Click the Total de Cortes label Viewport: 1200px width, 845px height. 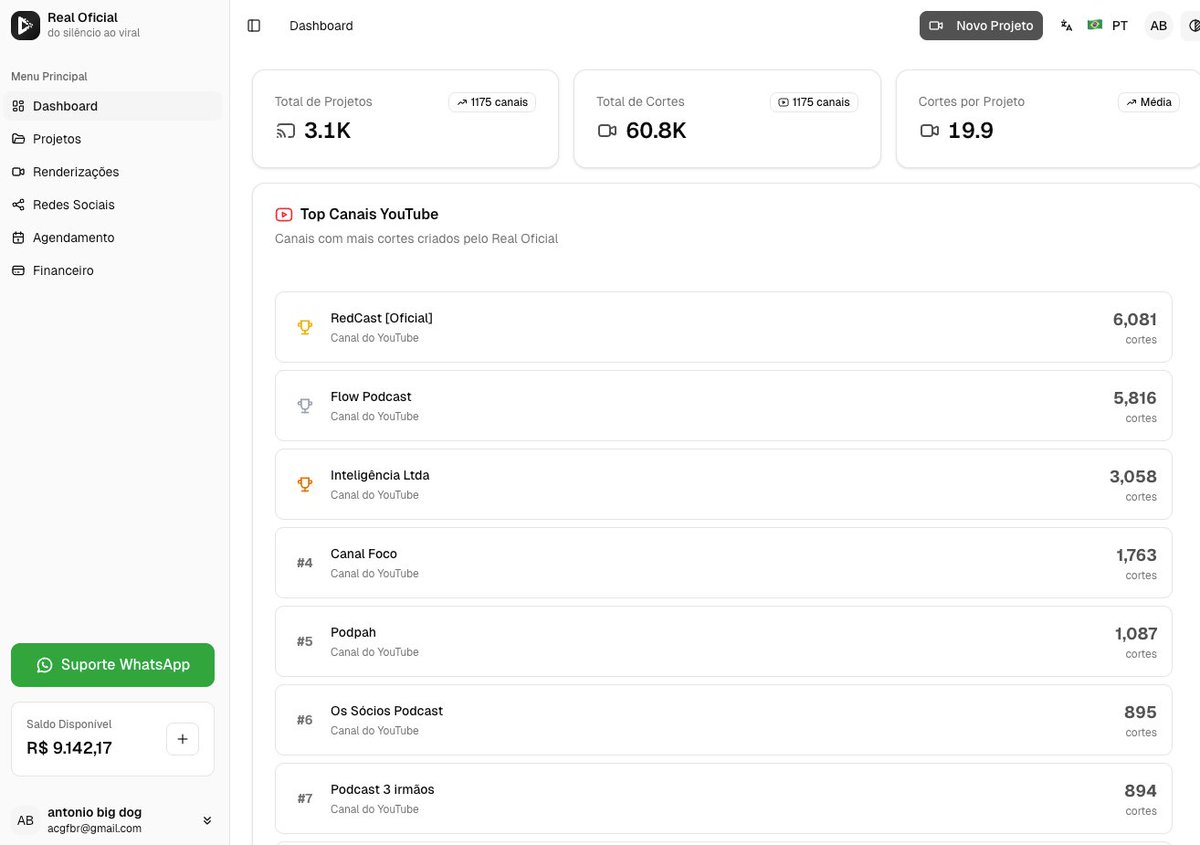[x=640, y=102]
